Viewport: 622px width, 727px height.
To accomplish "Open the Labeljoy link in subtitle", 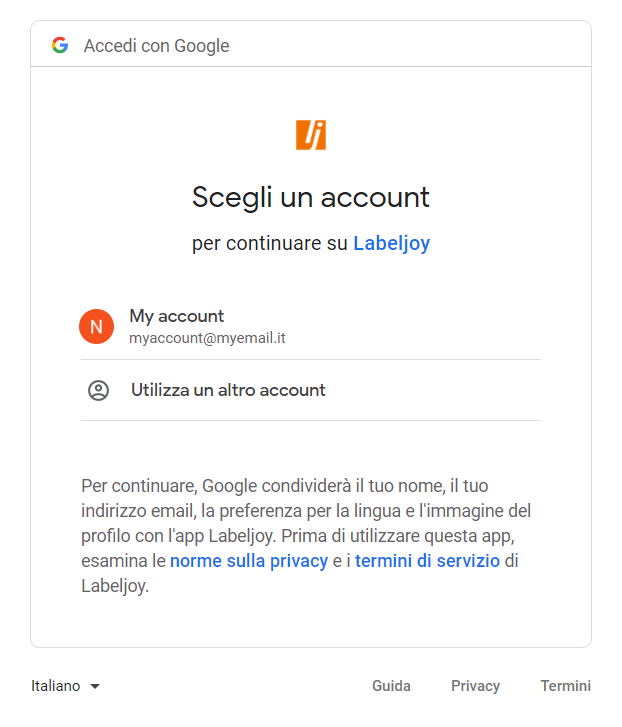I will 392,243.
